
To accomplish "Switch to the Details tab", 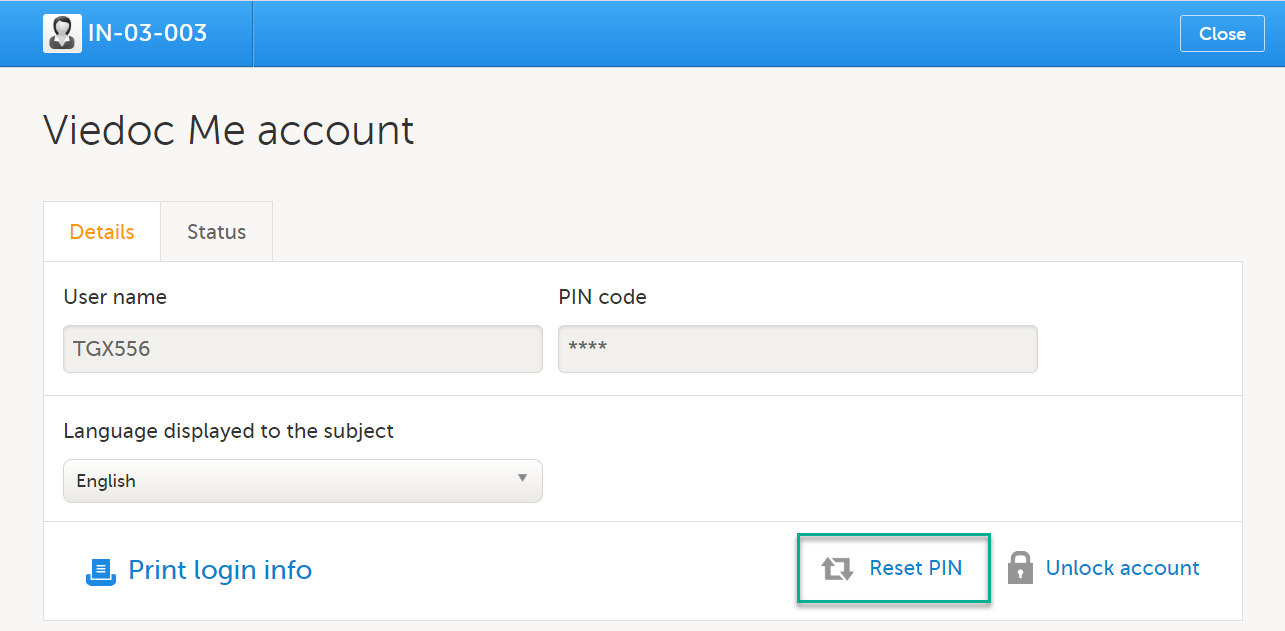I will (x=102, y=232).
